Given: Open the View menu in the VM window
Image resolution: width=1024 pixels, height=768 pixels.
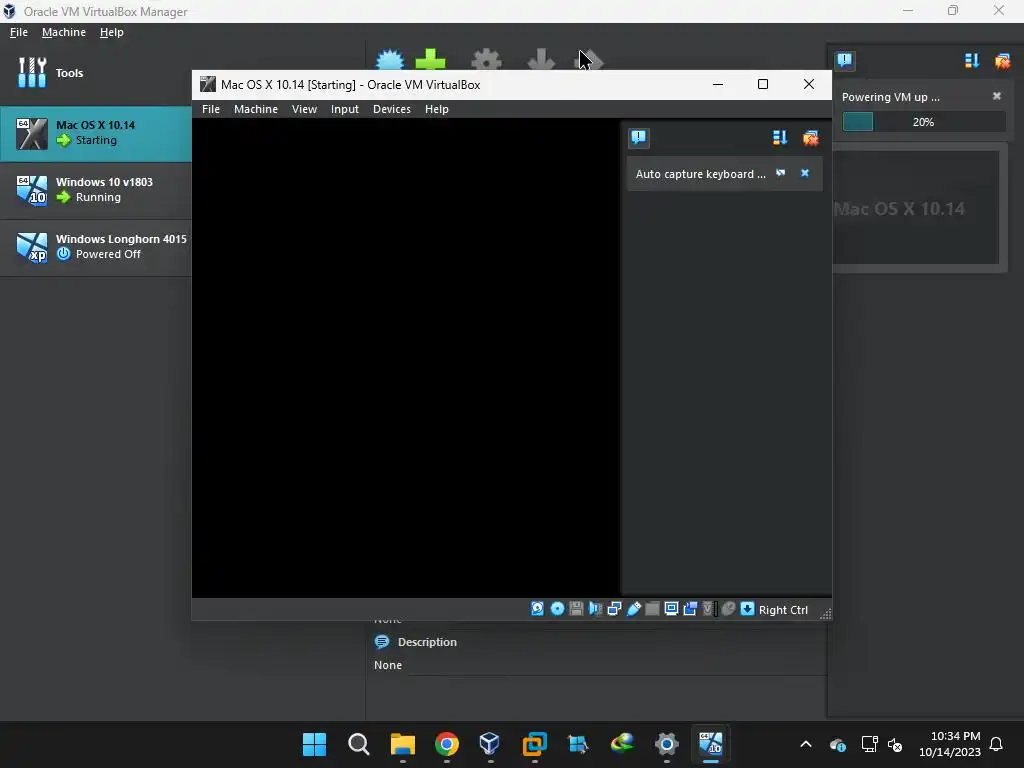Looking at the screenshot, I should 304,109.
